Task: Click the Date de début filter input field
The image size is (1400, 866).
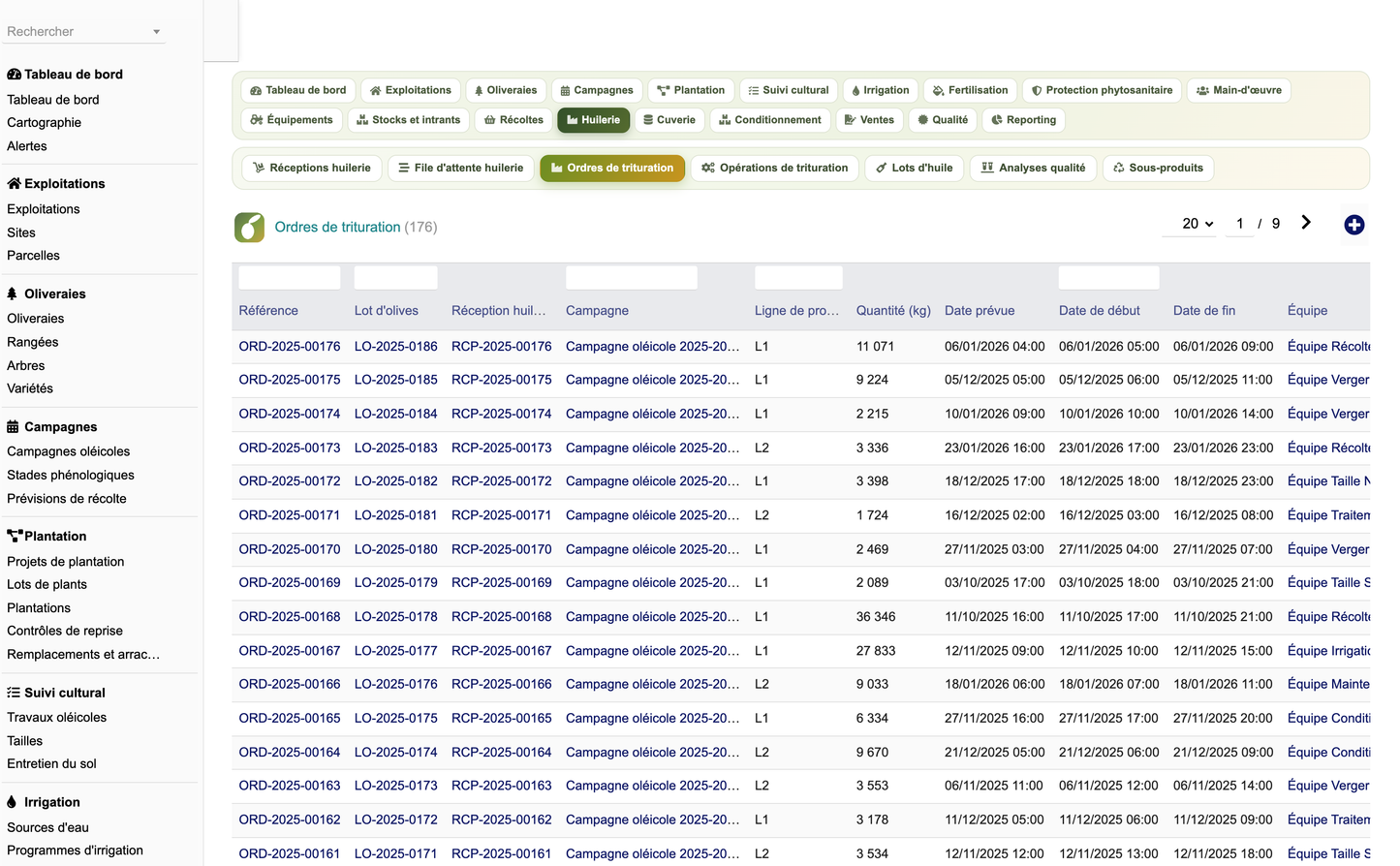Action: (x=1109, y=278)
